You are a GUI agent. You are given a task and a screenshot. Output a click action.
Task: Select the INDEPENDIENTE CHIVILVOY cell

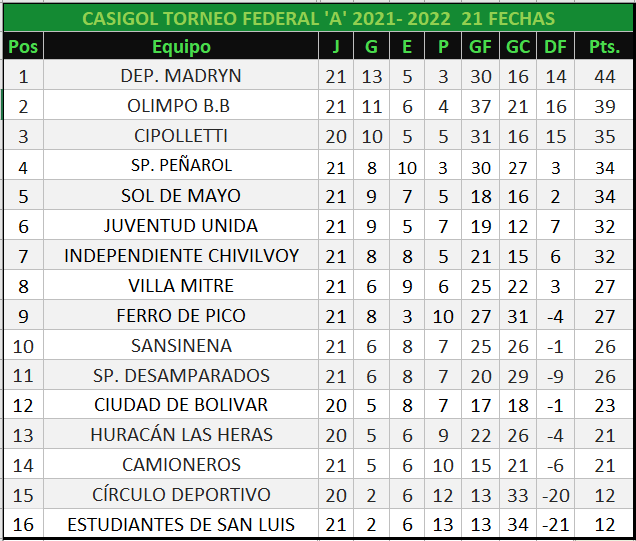click(181, 256)
